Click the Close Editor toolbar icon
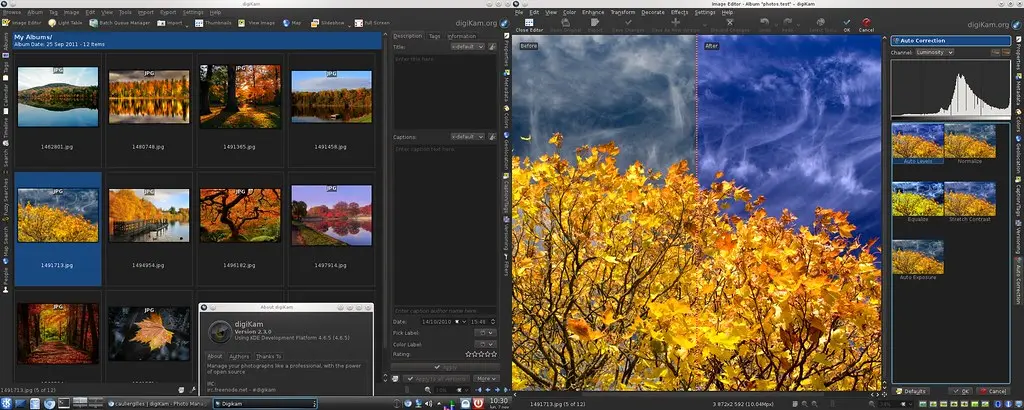 tap(529, 24)
